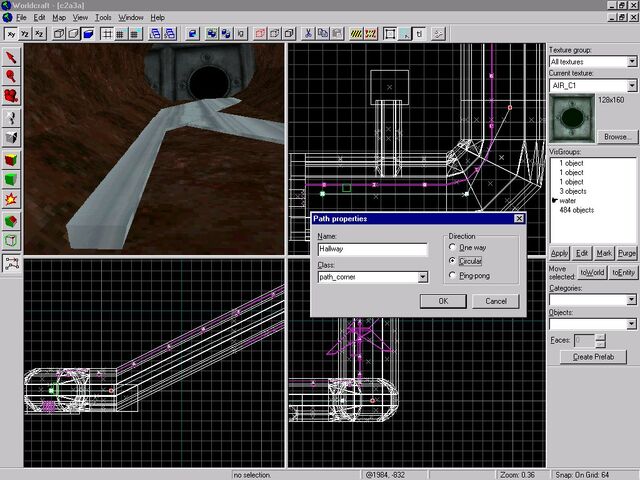Open the Class dropdown showing path_corner
The height and width of the screenshot is (480, 640).
click(x=422, y=277)
